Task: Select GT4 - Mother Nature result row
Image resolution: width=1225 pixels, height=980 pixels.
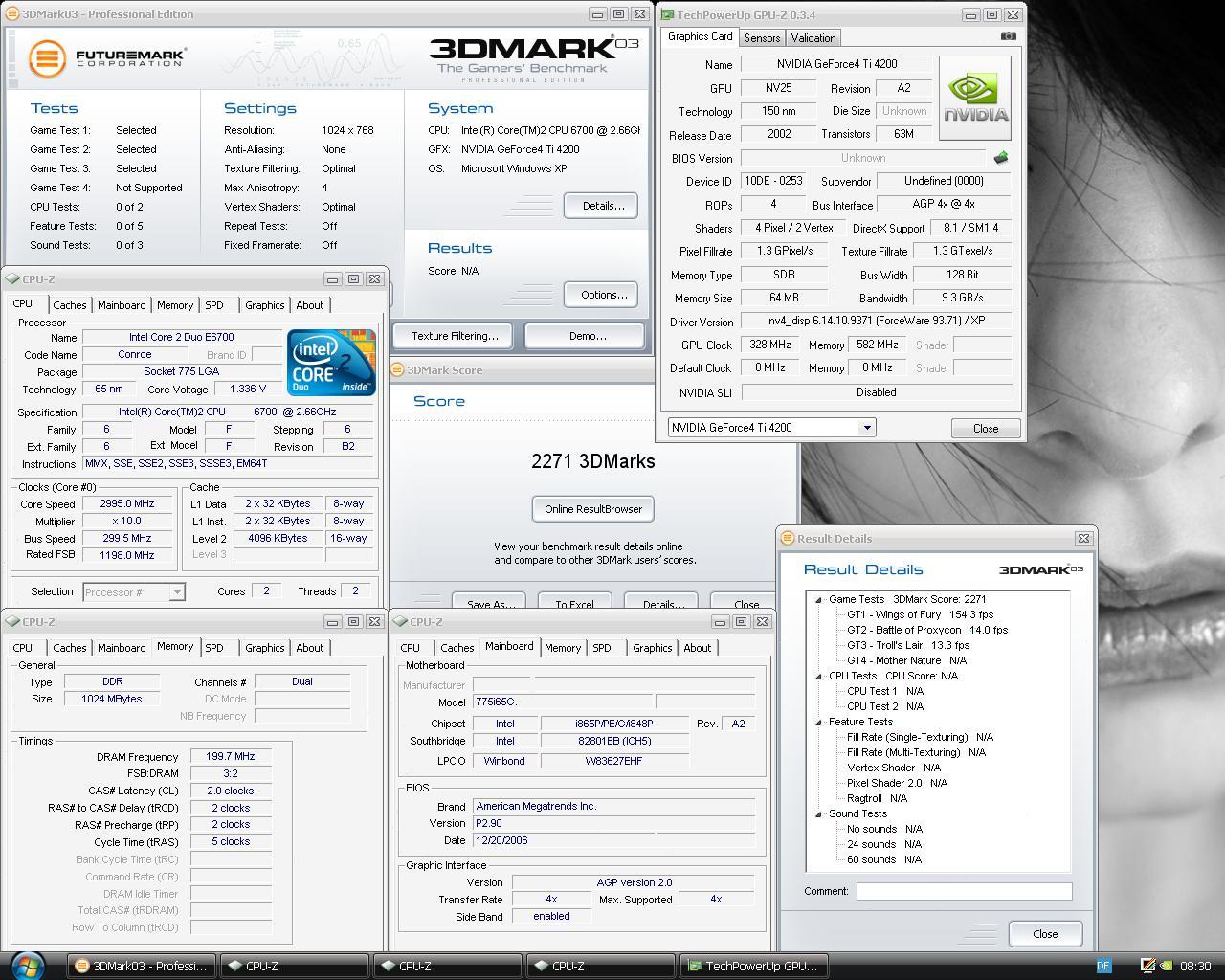Action: (x=906, y=661)
